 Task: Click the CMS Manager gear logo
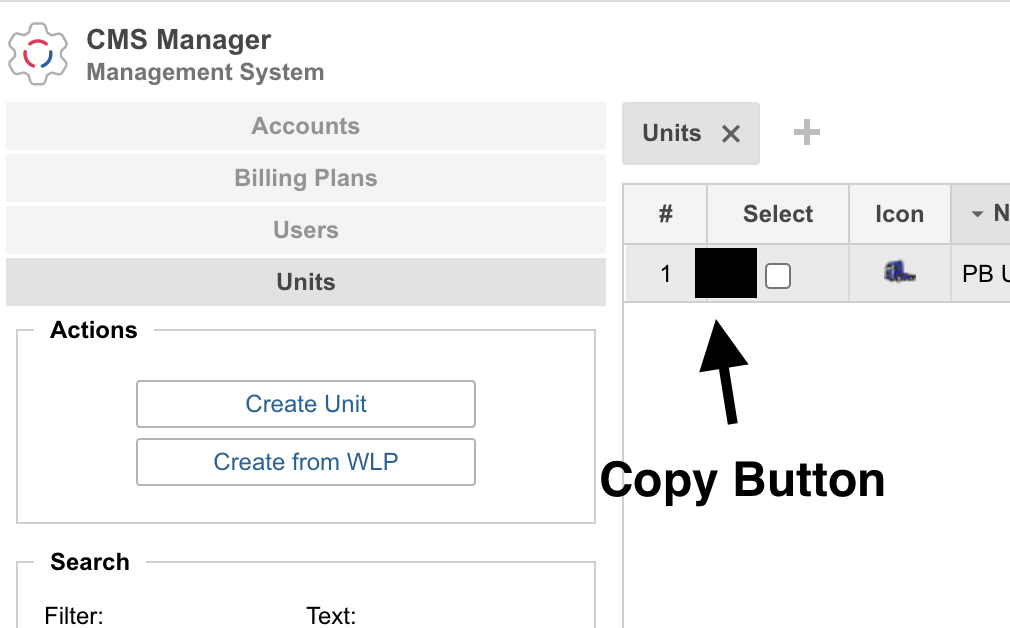coord(39,54)
